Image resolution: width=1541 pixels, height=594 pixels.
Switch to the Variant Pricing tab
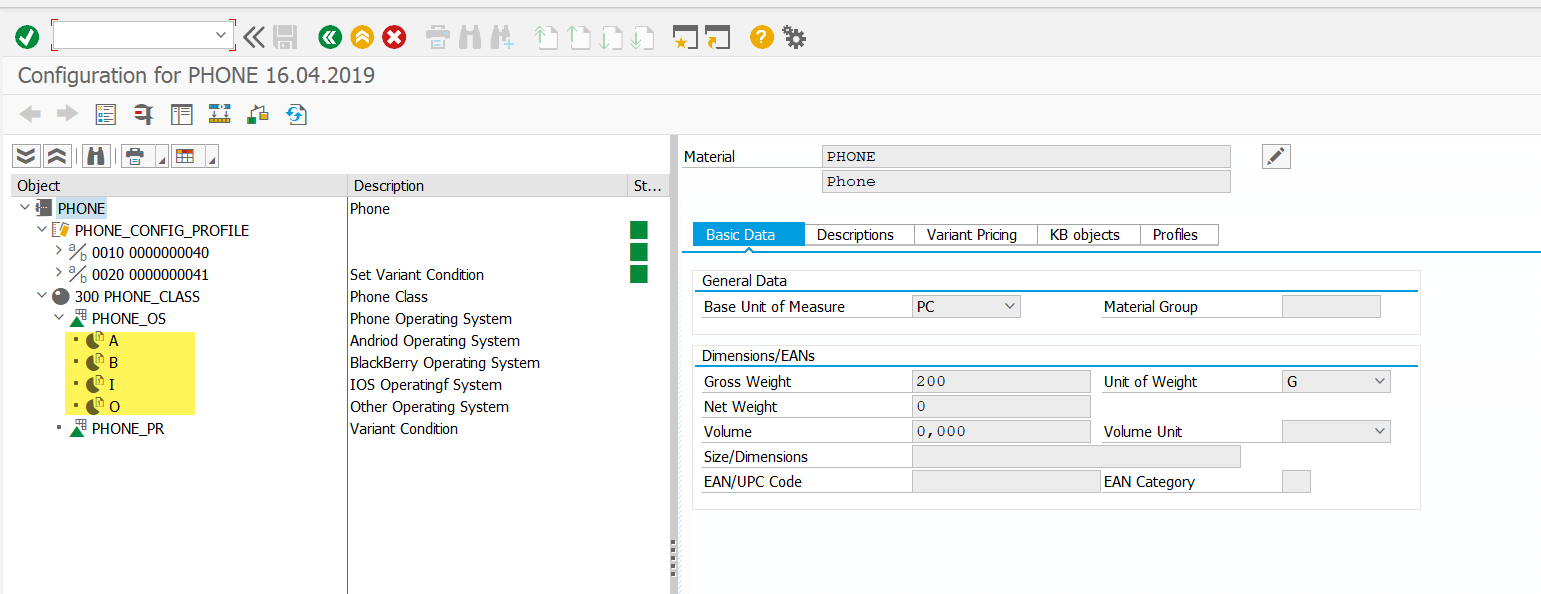point(972,234)
